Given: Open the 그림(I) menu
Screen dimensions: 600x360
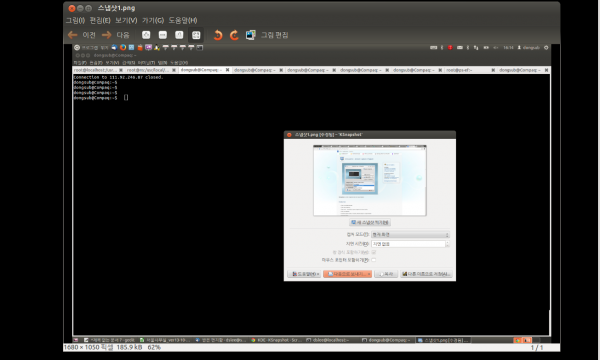Looking at the screenshot, I should click(x=75, y=20).
